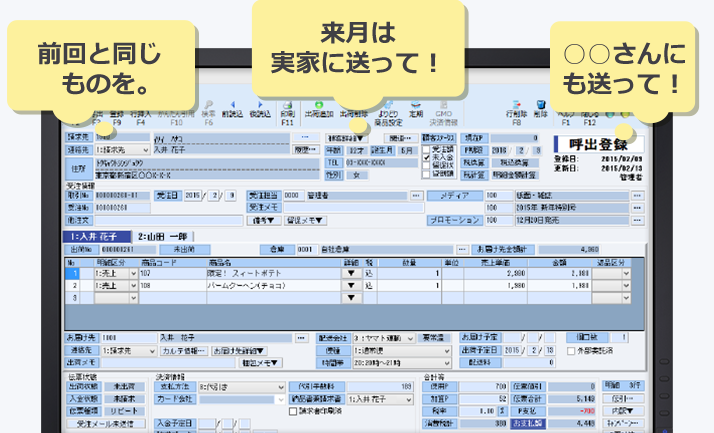Click the 出荷メモ input field
714x433 pixels.
(168, 363)
